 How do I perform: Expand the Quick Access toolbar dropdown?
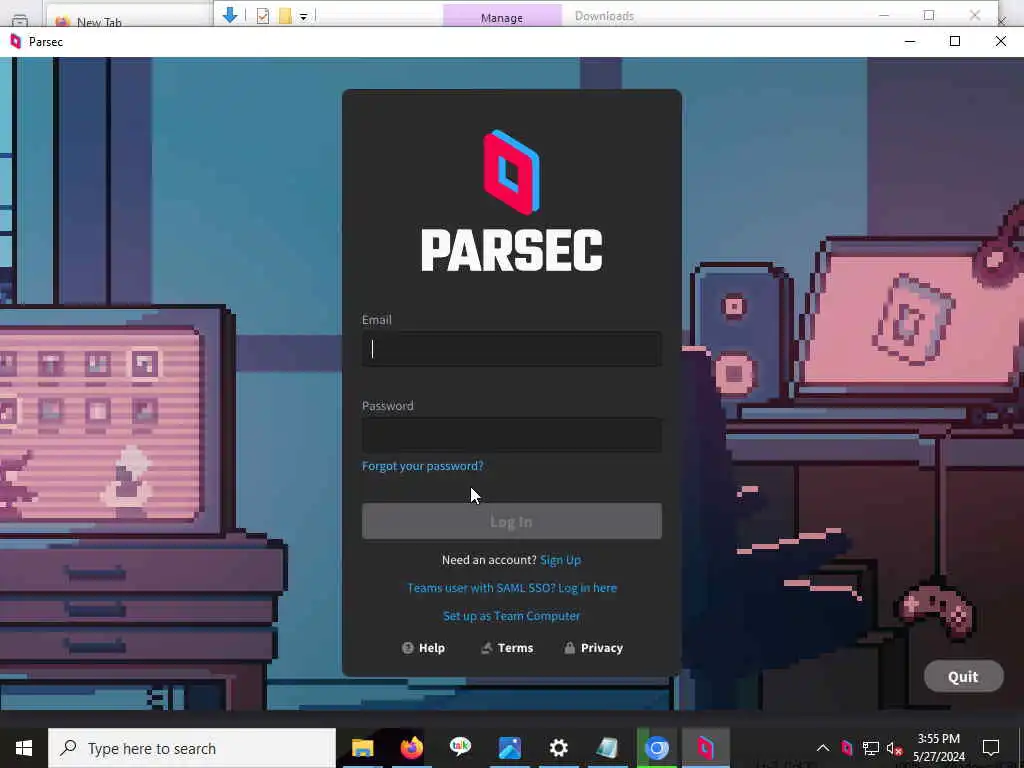pyautogui.click(x=304, y=17)
